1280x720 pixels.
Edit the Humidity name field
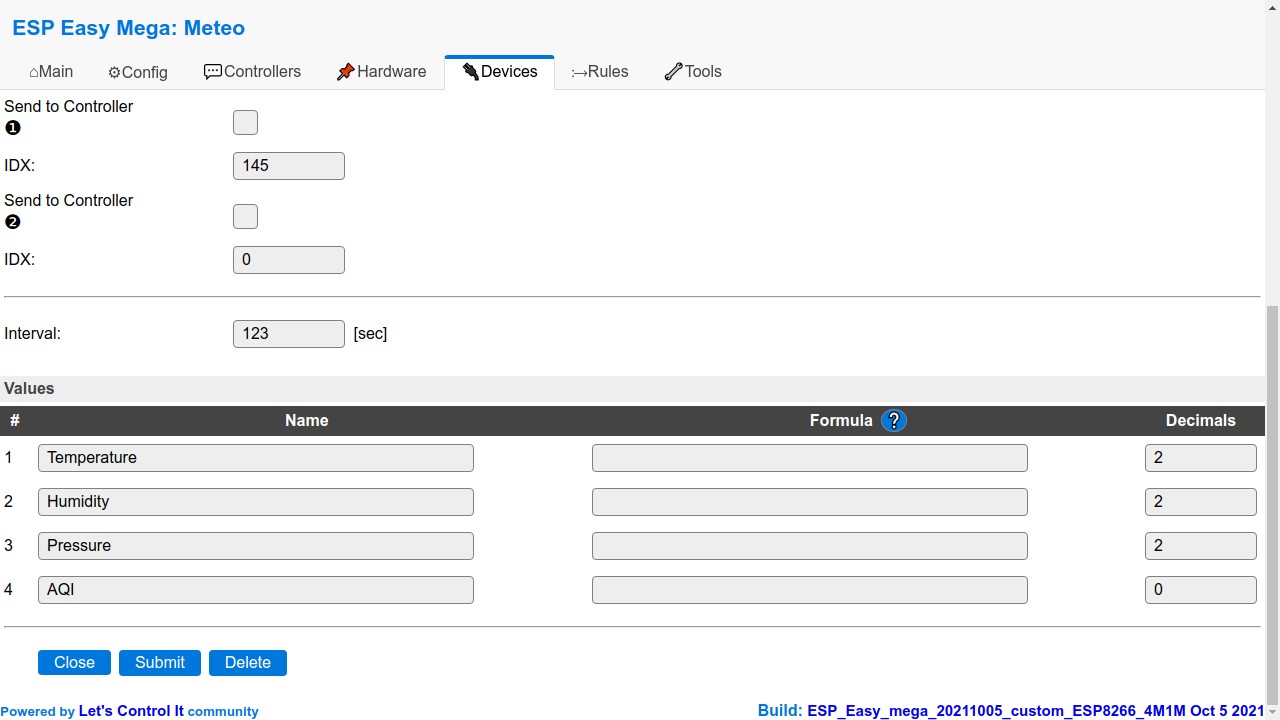click(x=256, y=502)
